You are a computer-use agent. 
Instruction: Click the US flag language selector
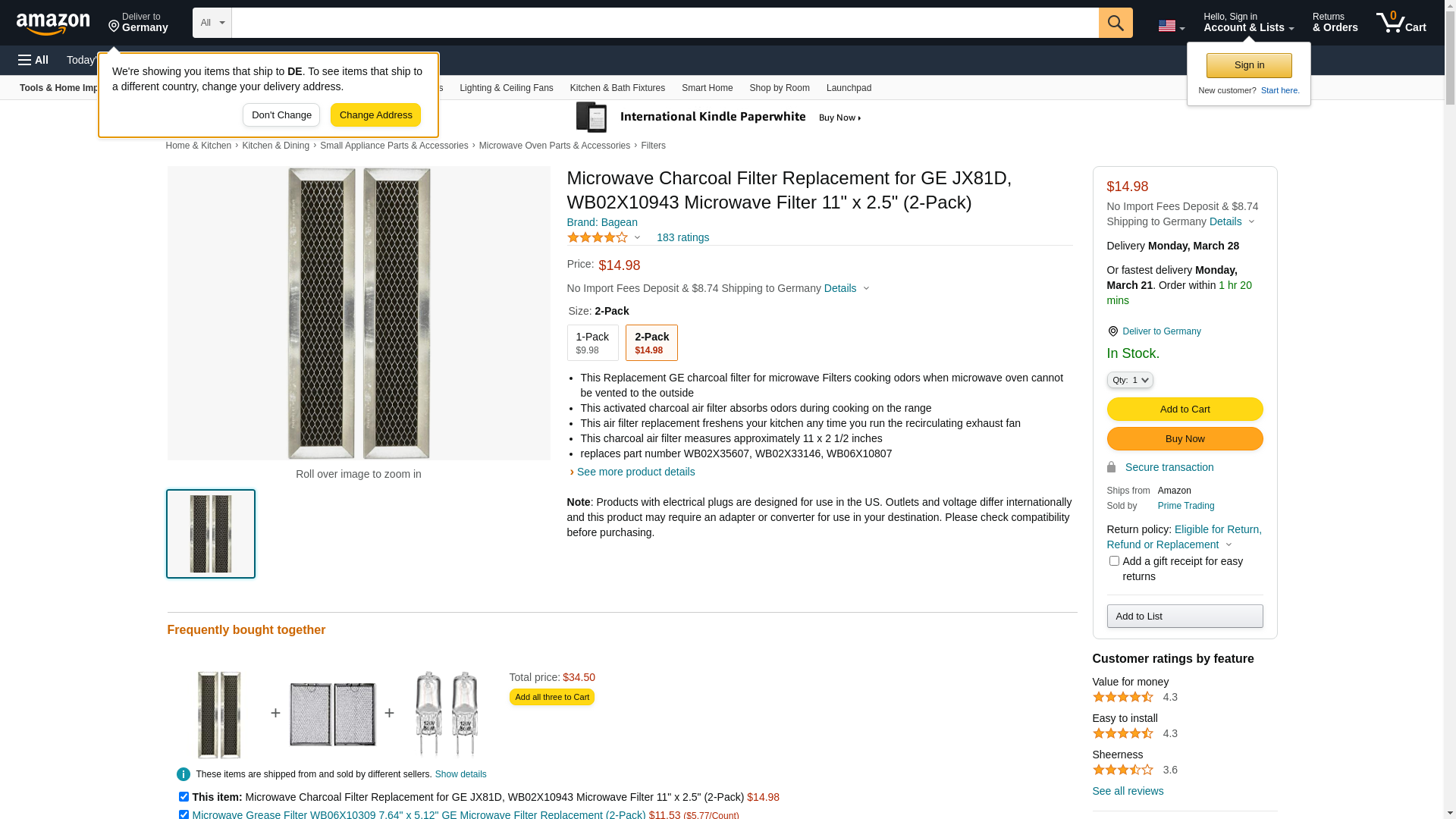[x=1171, y=26]
